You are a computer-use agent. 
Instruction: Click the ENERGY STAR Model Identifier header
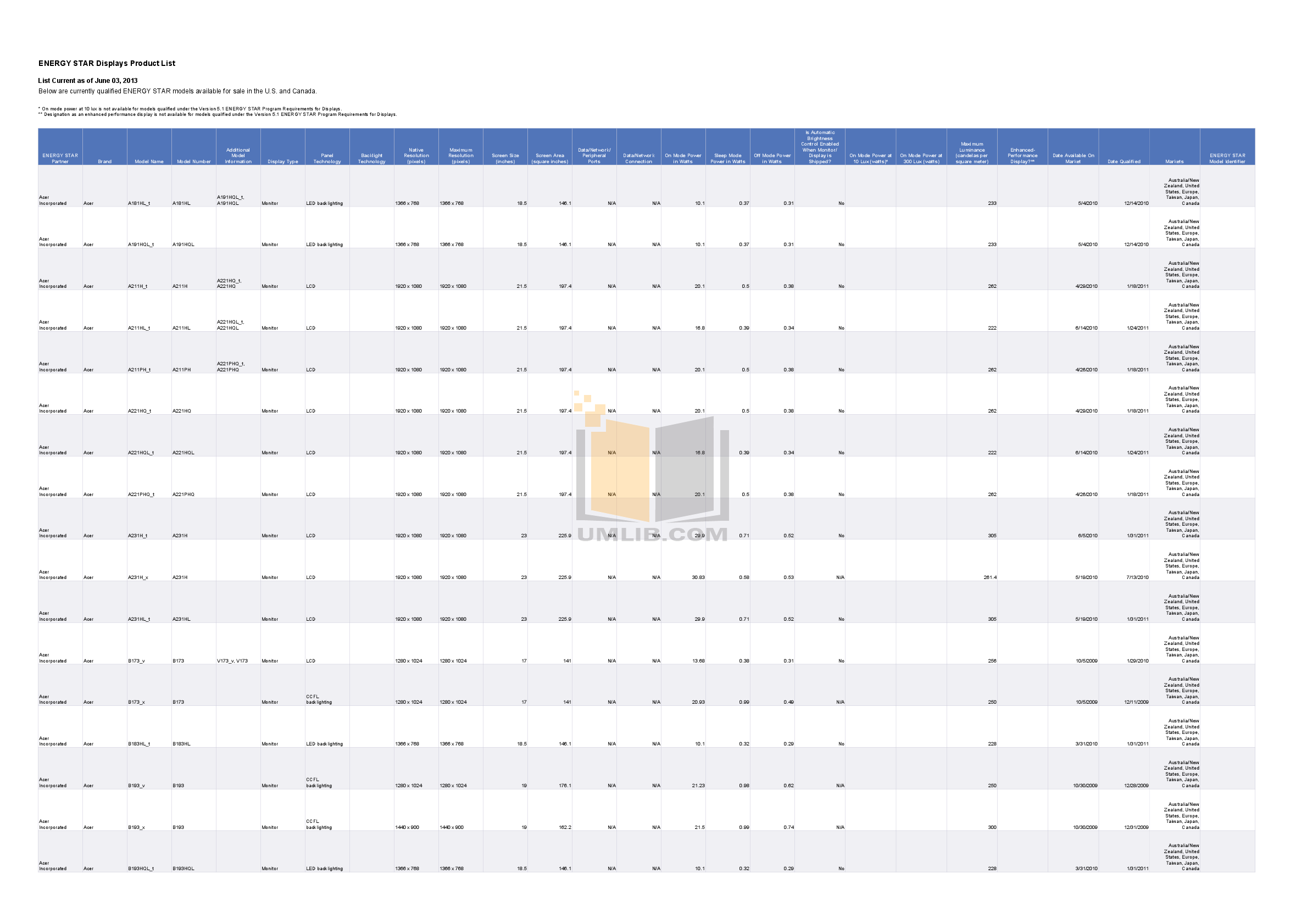[x=1227, y=158]
